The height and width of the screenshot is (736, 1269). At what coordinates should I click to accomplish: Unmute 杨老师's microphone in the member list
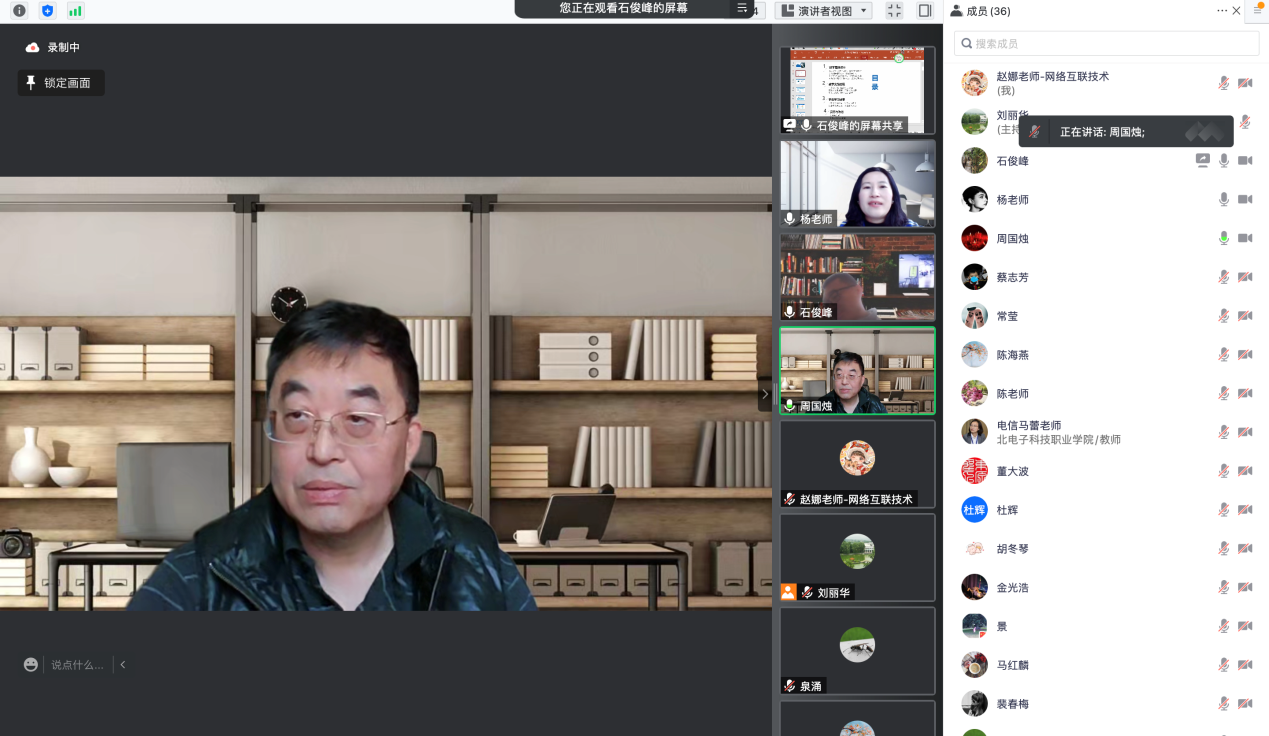point(1223,199)
